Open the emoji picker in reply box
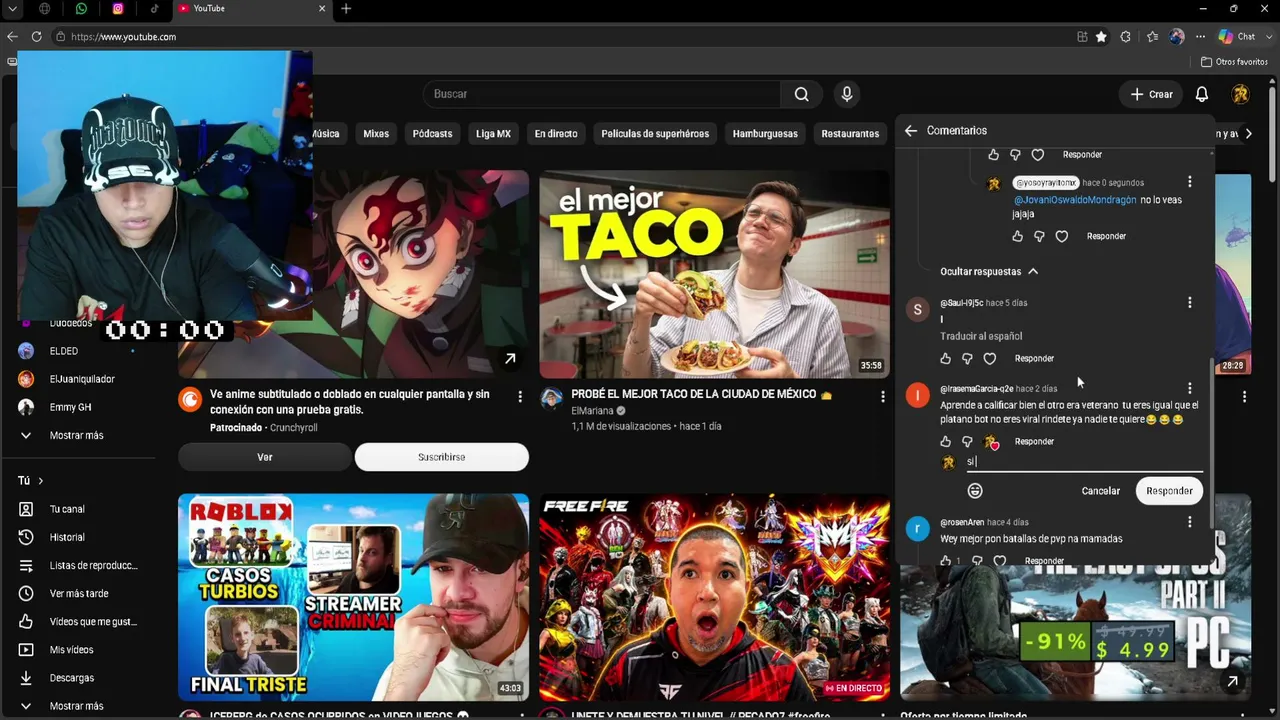The image size is (1280, 720). [975, 491]
